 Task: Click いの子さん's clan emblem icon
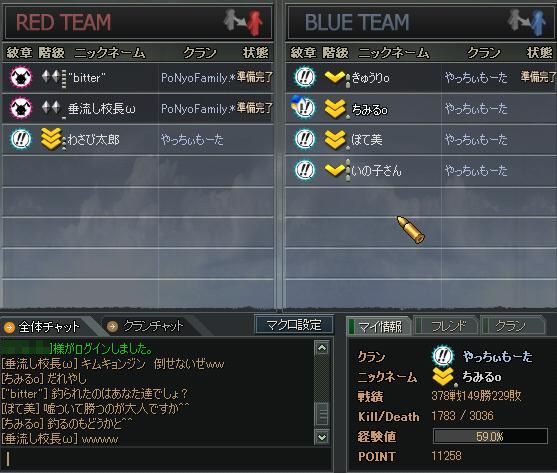coord(305,170)
